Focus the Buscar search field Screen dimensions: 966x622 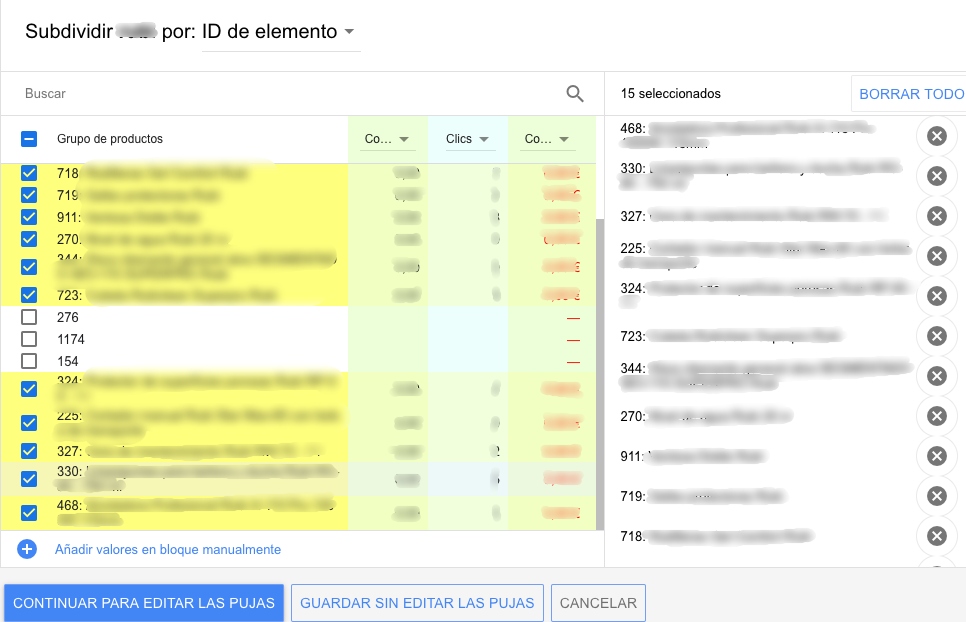(290, 94)
